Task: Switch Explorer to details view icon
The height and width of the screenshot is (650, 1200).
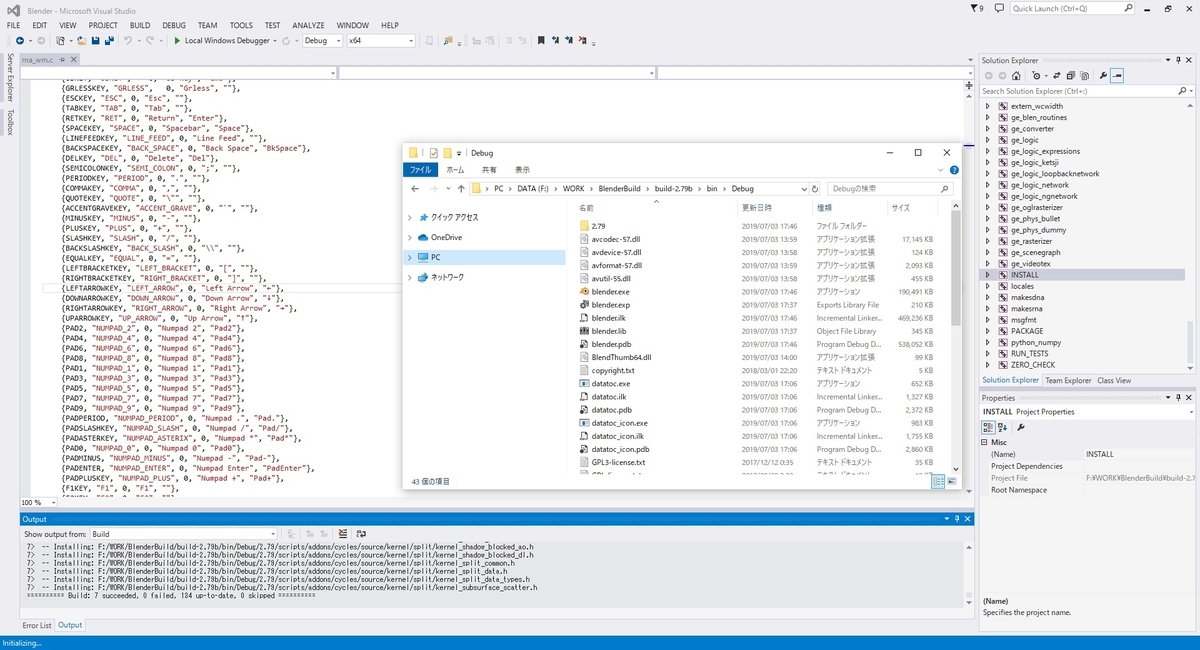Action: (x=938, y=482)
